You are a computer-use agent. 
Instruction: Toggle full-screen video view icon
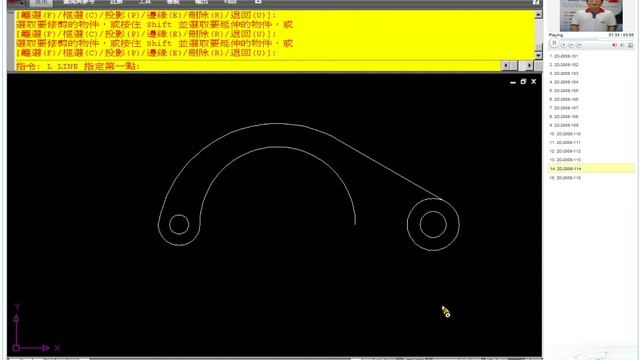[631, 45]
